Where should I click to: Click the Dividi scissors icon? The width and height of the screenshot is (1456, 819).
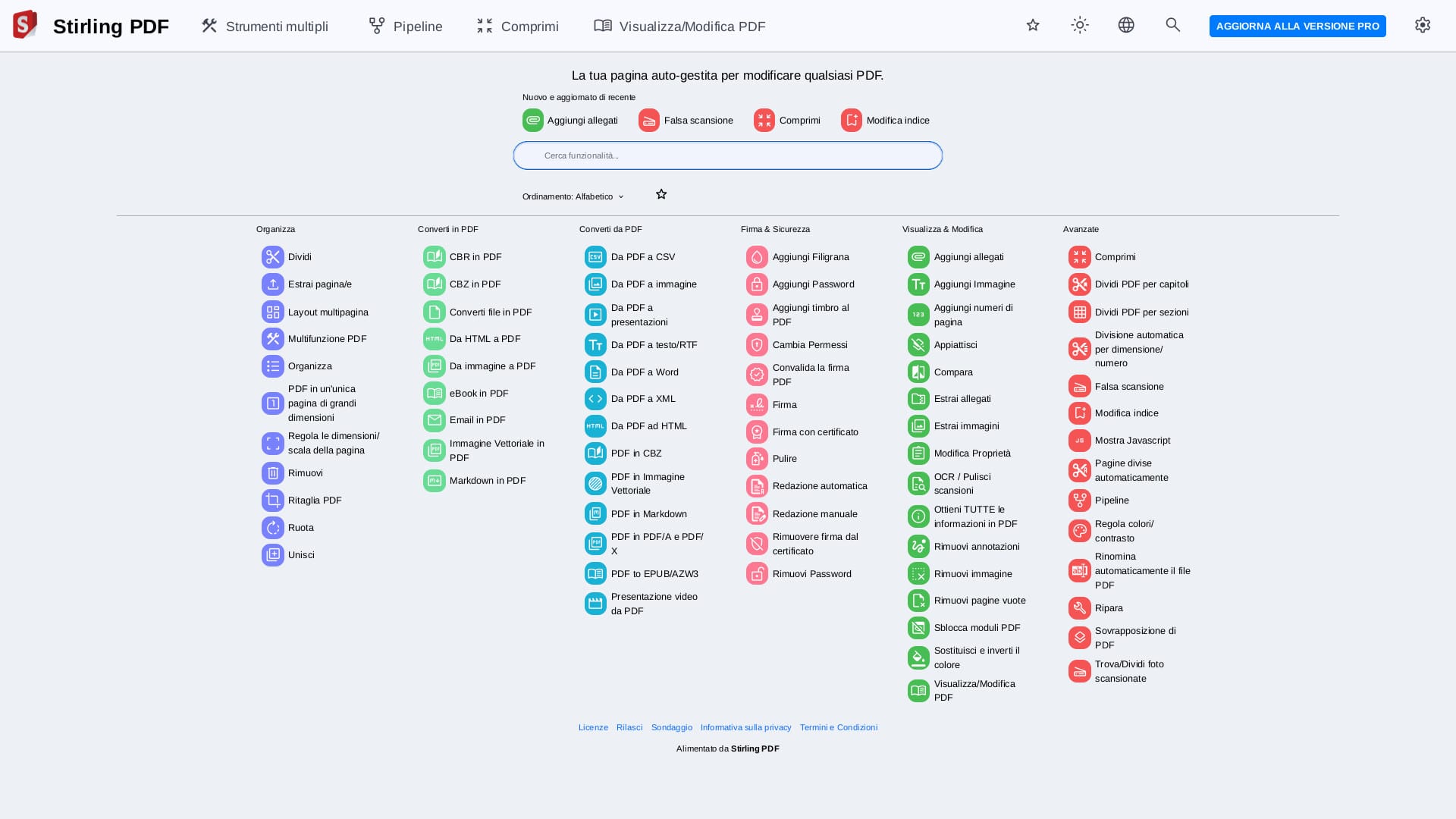click(273, 257)
